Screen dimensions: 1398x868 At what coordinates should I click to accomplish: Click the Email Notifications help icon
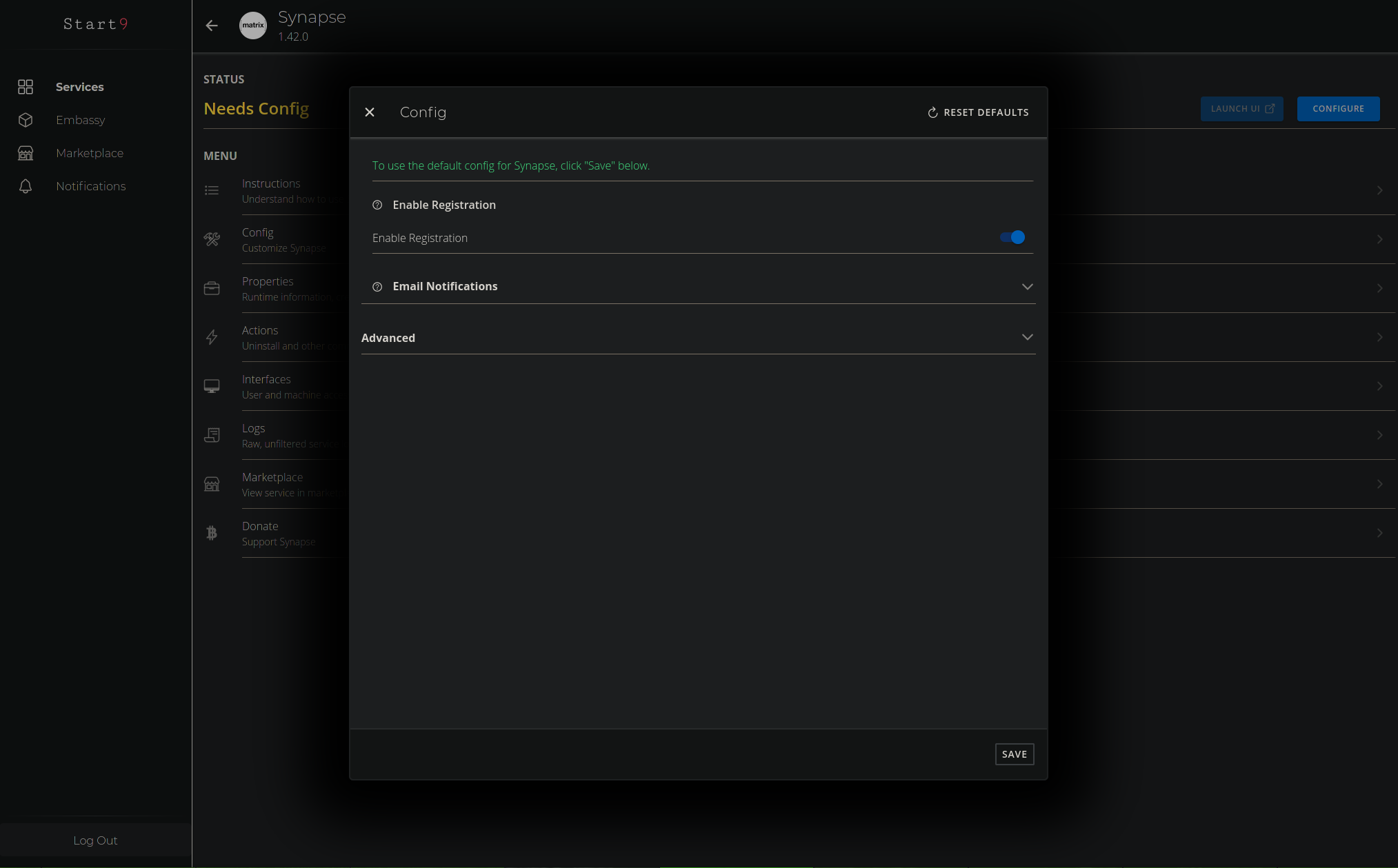click(x=377, y=287)
